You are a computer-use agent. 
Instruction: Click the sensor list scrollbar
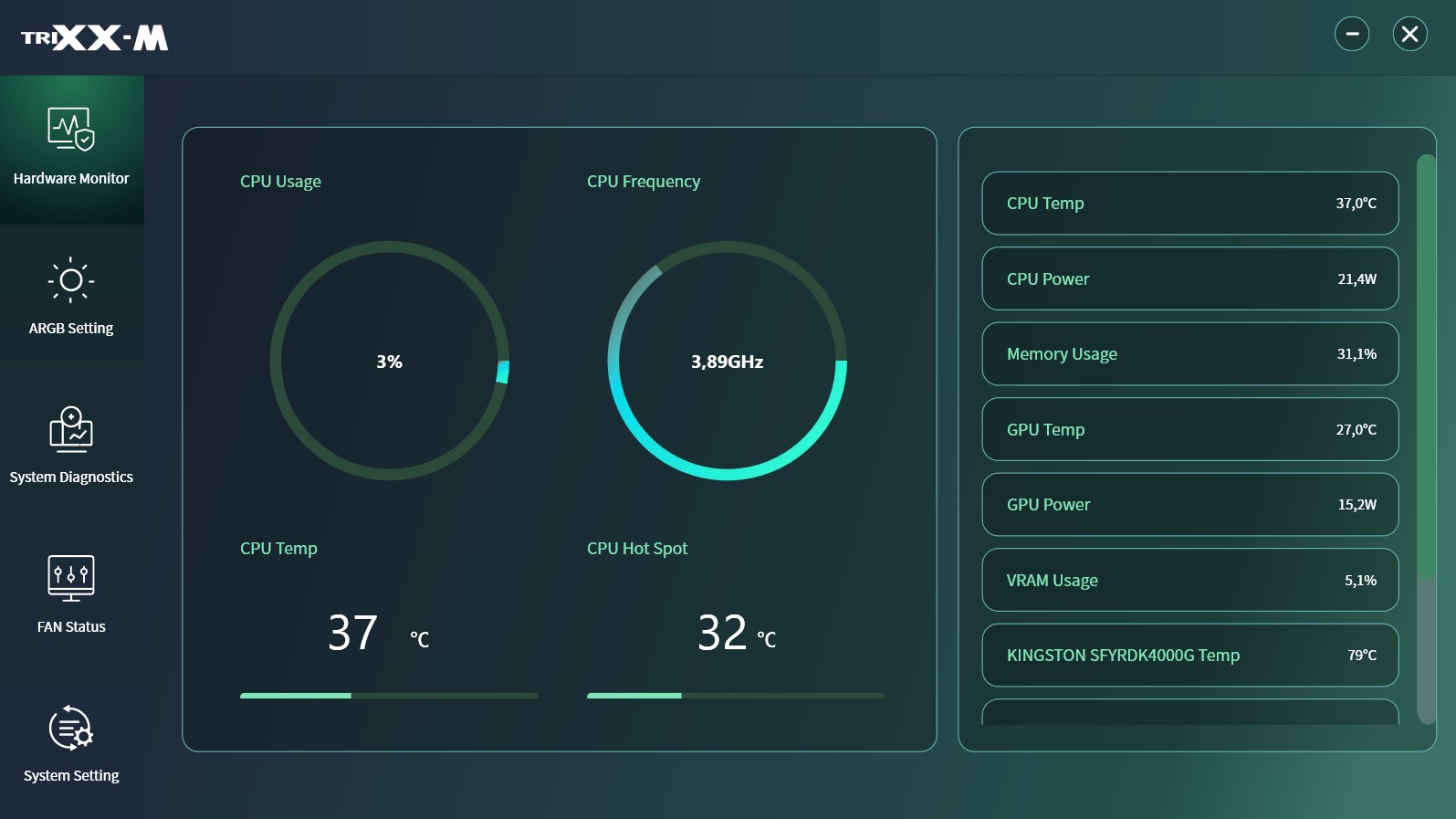pos(1425,365)
